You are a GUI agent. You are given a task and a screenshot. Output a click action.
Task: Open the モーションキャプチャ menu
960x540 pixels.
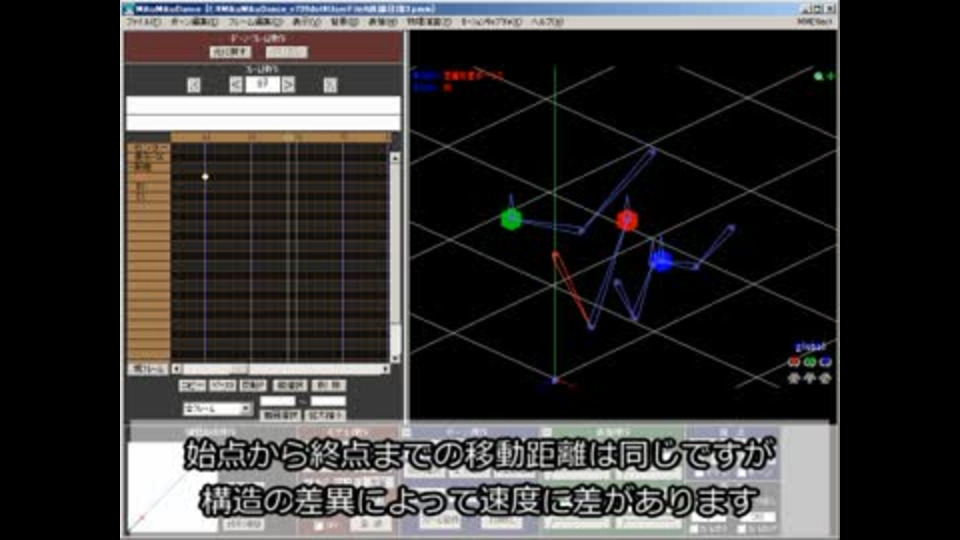click(x=490, y=22)
